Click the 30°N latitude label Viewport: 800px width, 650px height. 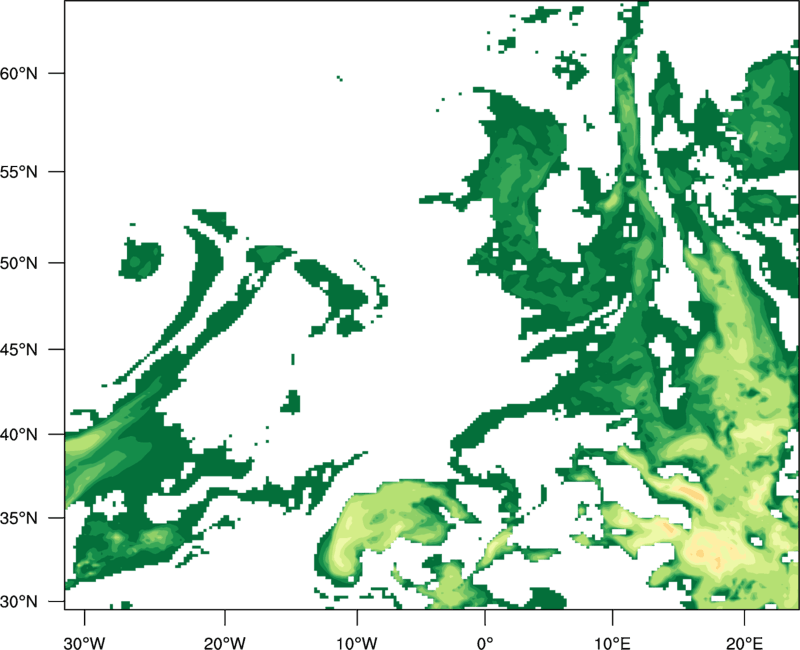coord(18,602)
